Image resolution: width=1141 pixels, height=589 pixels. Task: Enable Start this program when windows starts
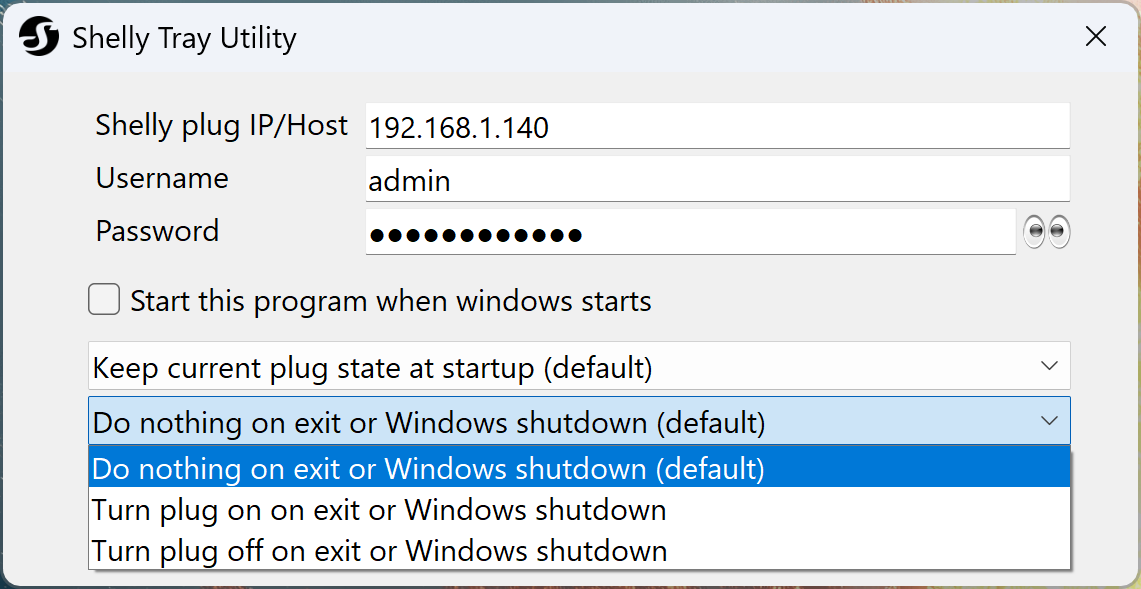[x=104, y=300]
